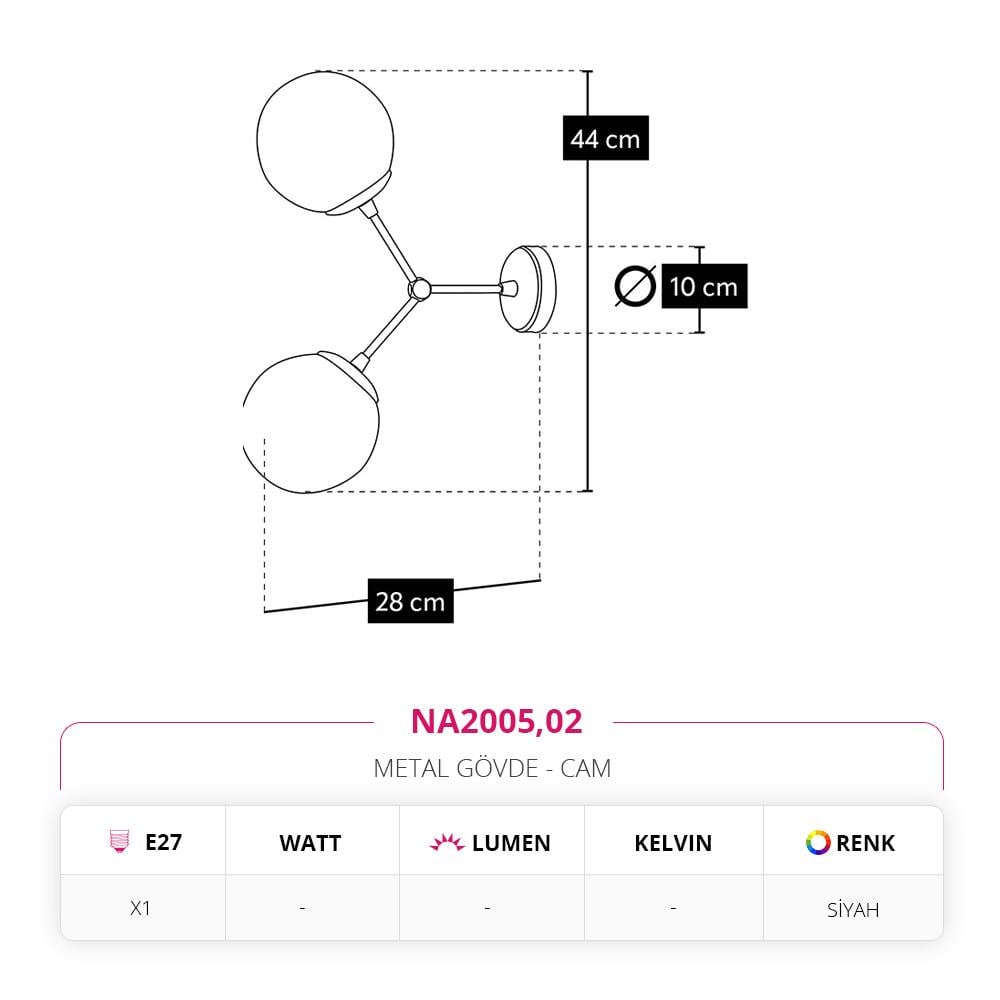The image size is (1000, 1000).
Task: Click the upper glass globe drawing
Action: [325, 143]
